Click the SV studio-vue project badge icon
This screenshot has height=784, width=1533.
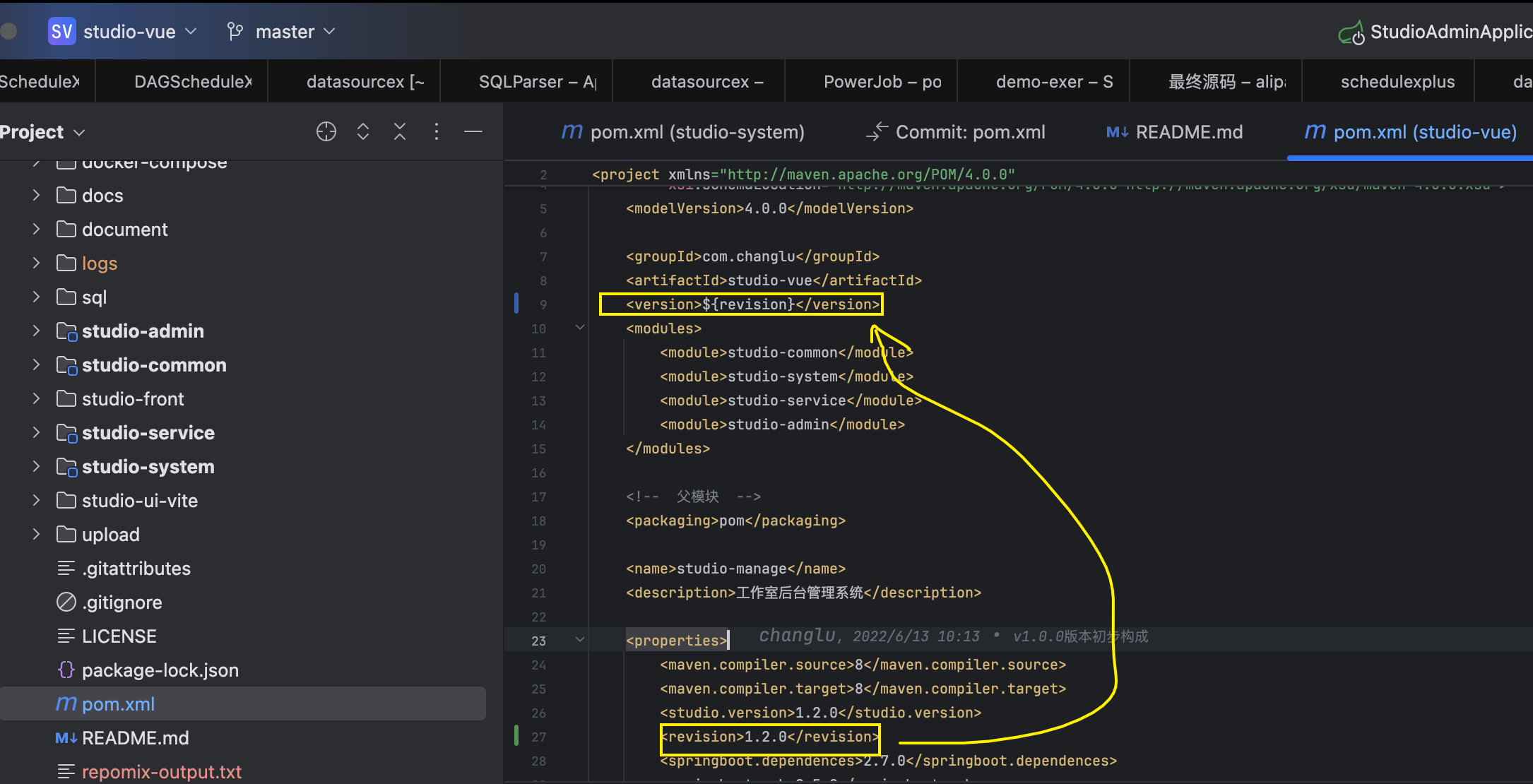click(61, 31)
